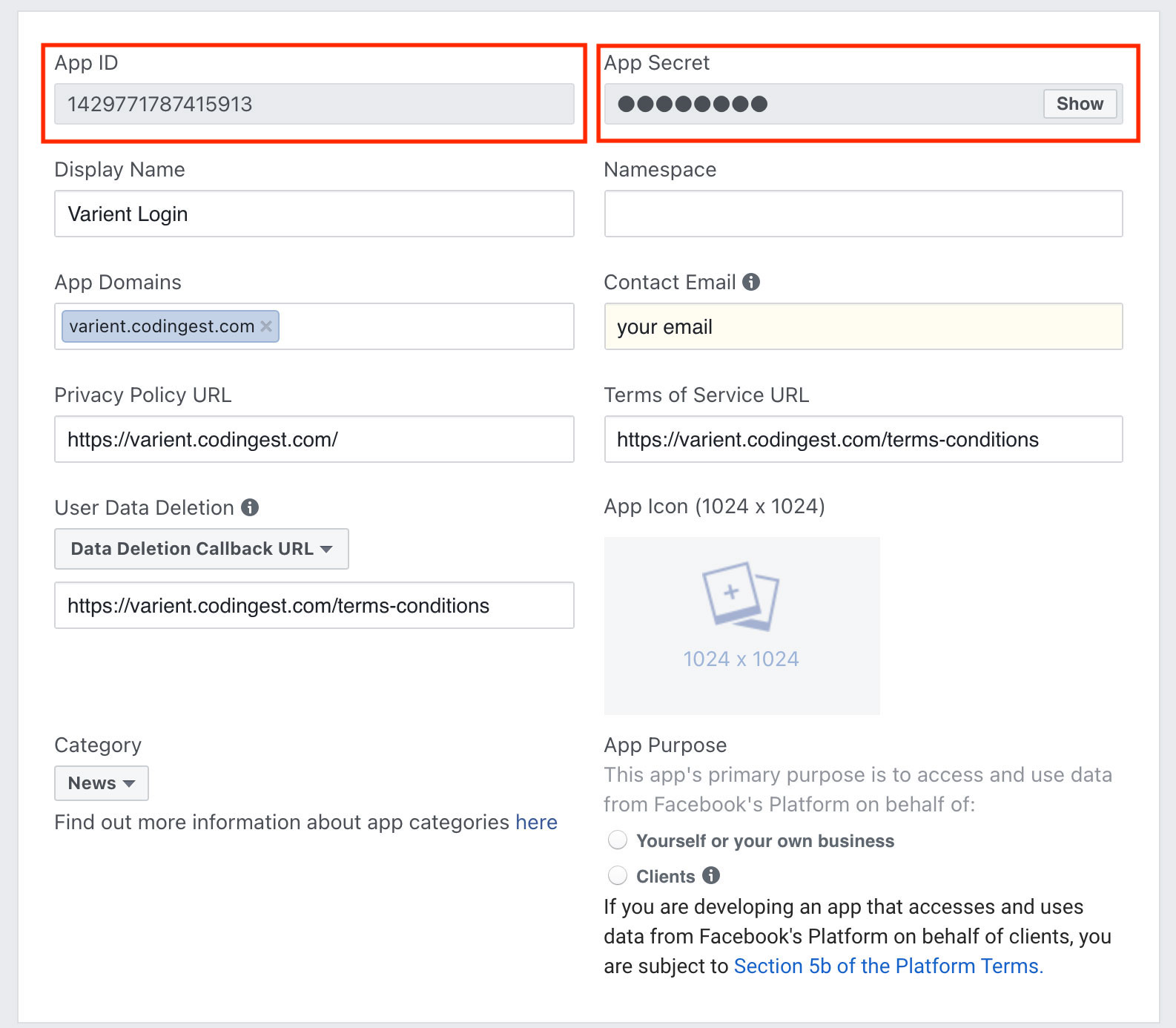Screen dimensions: 1176x1028
Task: Remove the varient.codingest.com domain tag
Action: click(266, 326)
